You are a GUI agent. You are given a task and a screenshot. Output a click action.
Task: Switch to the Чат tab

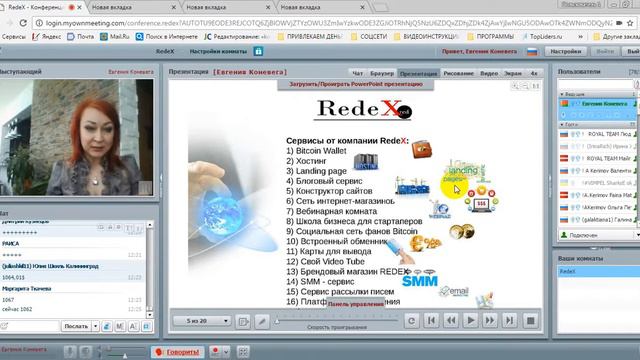coord(358,73)
